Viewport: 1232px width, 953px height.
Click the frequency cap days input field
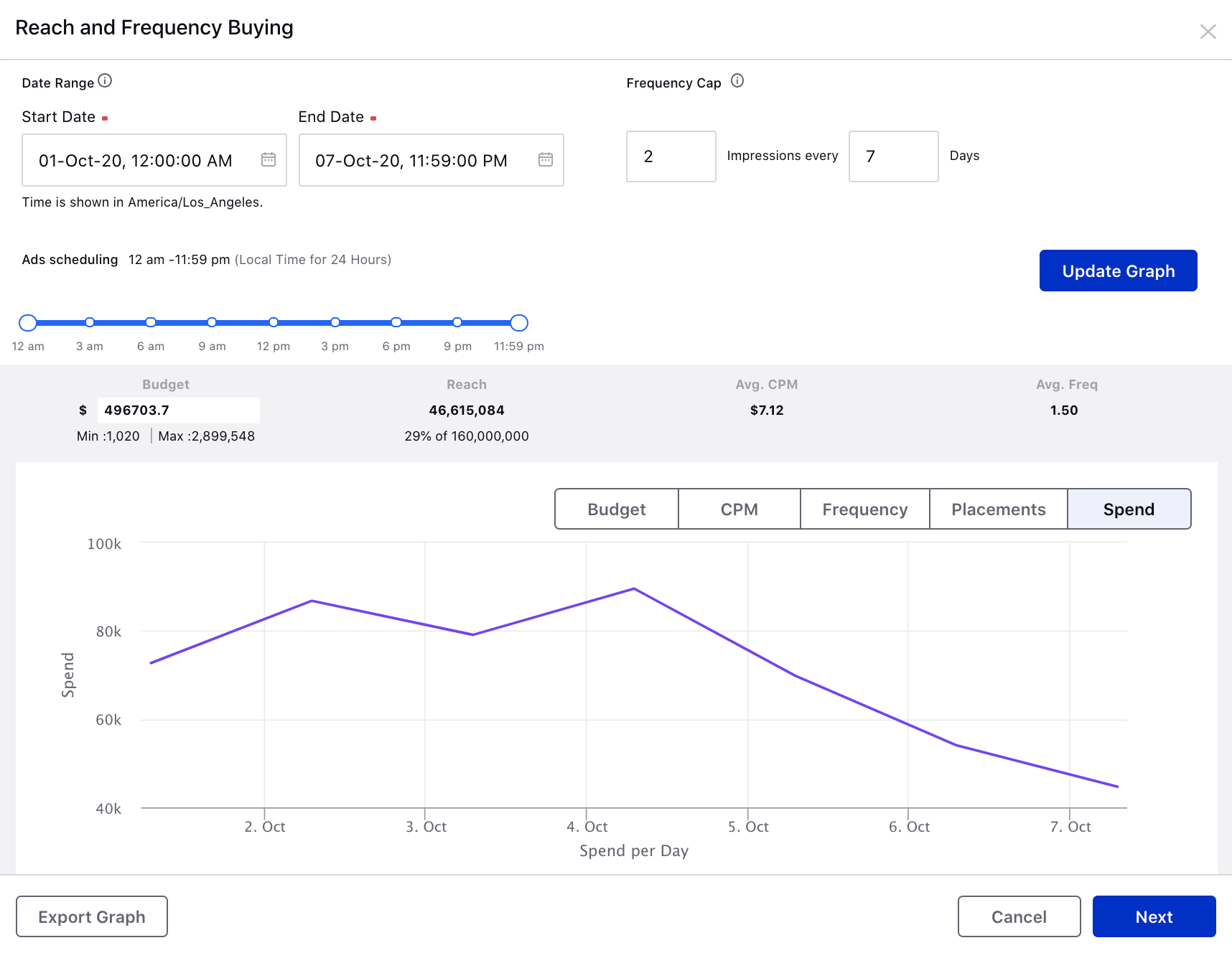894,156
